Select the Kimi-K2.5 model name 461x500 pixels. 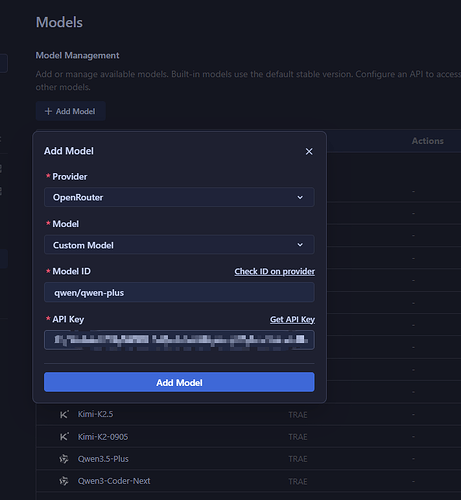click(95, 414)
